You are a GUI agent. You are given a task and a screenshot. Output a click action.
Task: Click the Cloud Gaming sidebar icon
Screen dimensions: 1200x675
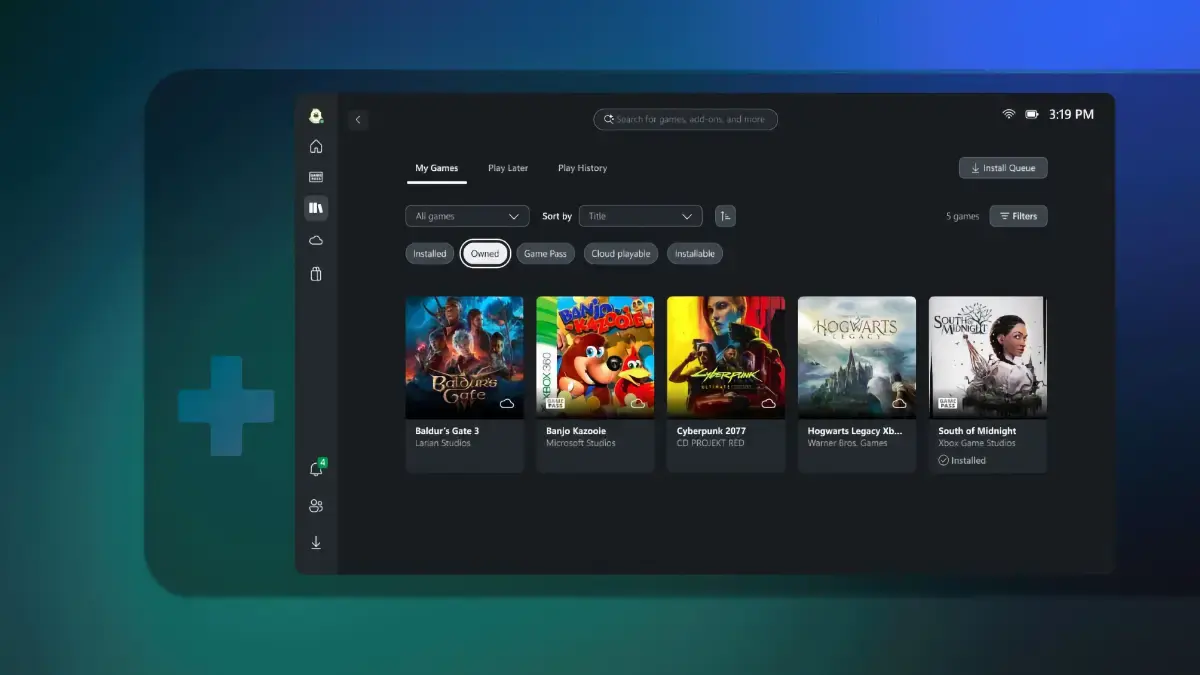[316, 240]
